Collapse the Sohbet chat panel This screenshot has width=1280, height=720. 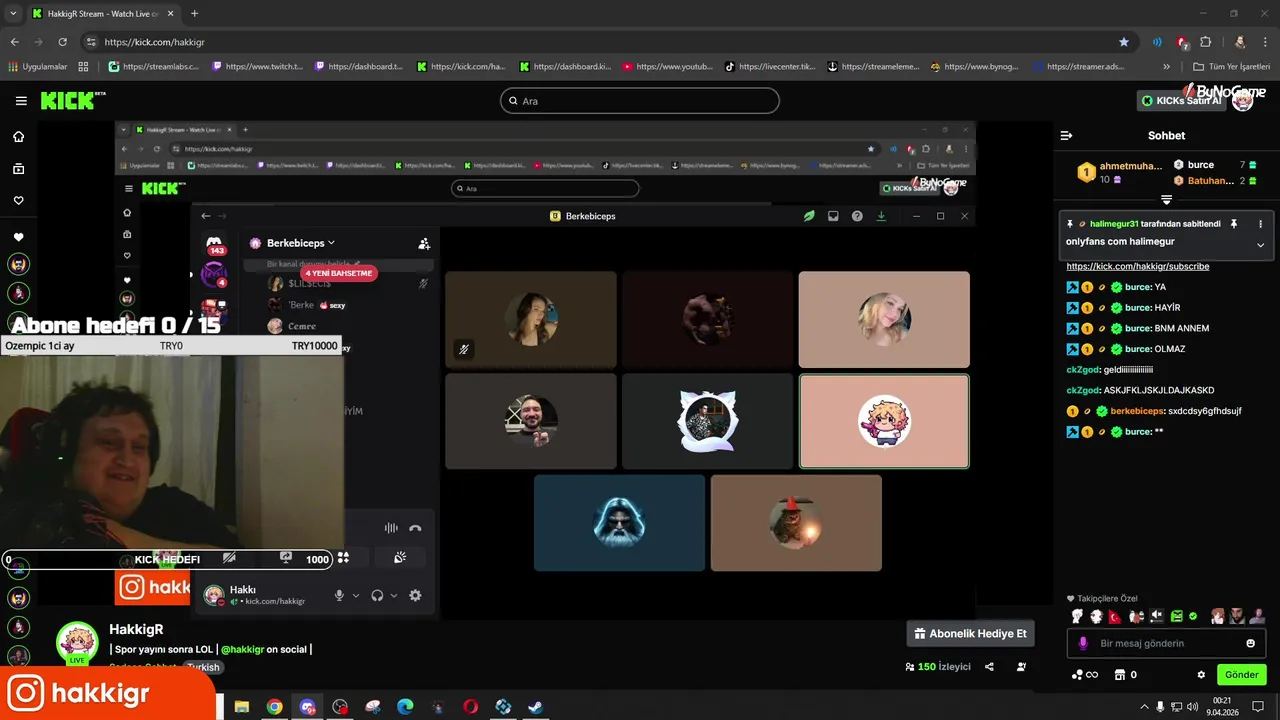(1066, 135)
